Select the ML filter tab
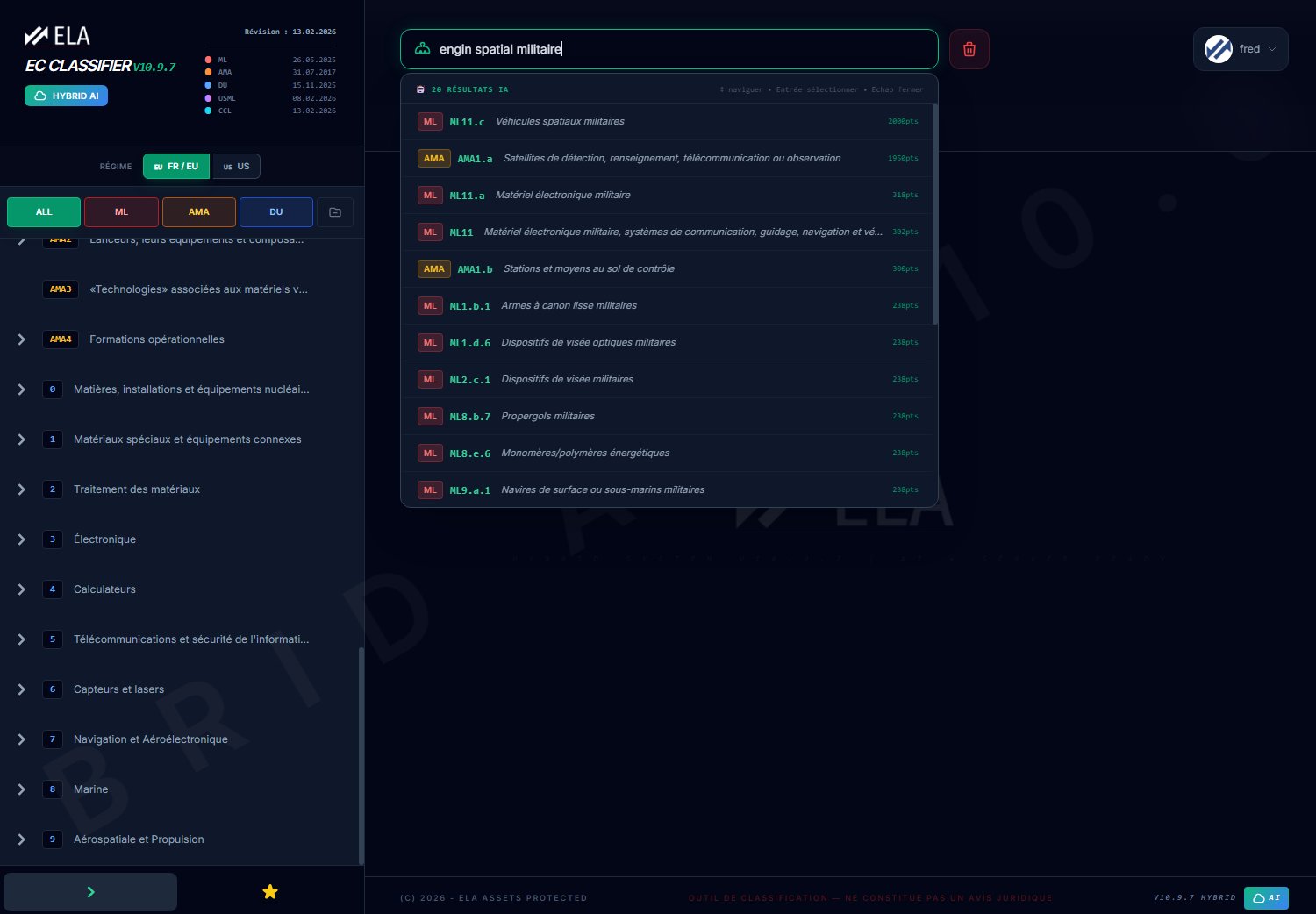Viewport: 1316px width, 914px height. click(x=121, y=212)
